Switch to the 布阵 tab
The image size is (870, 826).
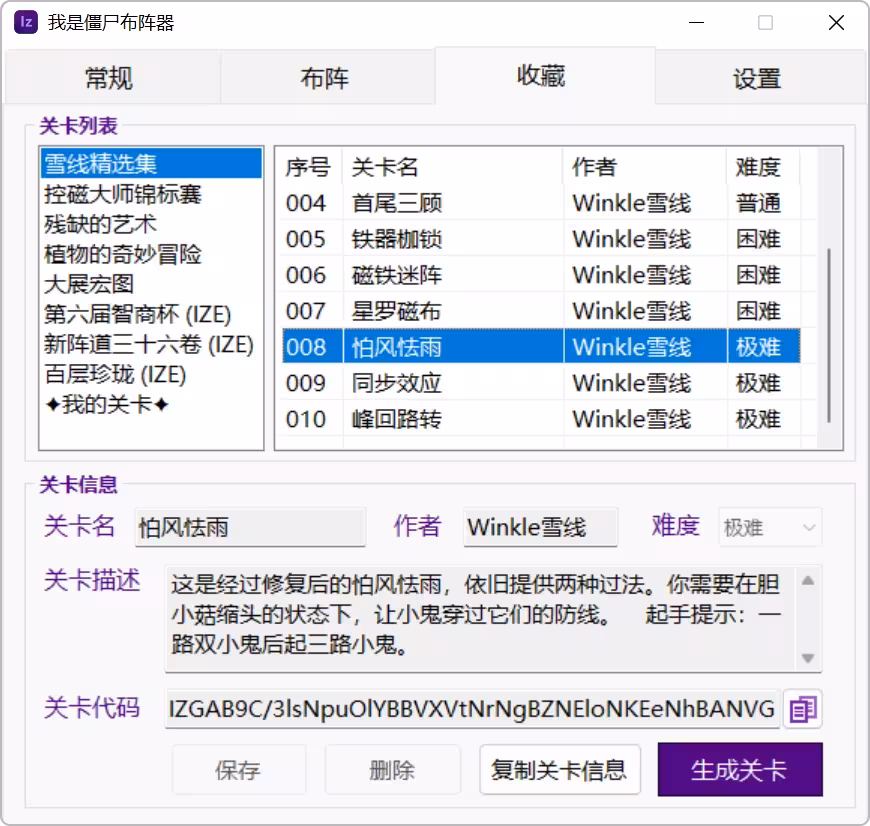(325, 78)
